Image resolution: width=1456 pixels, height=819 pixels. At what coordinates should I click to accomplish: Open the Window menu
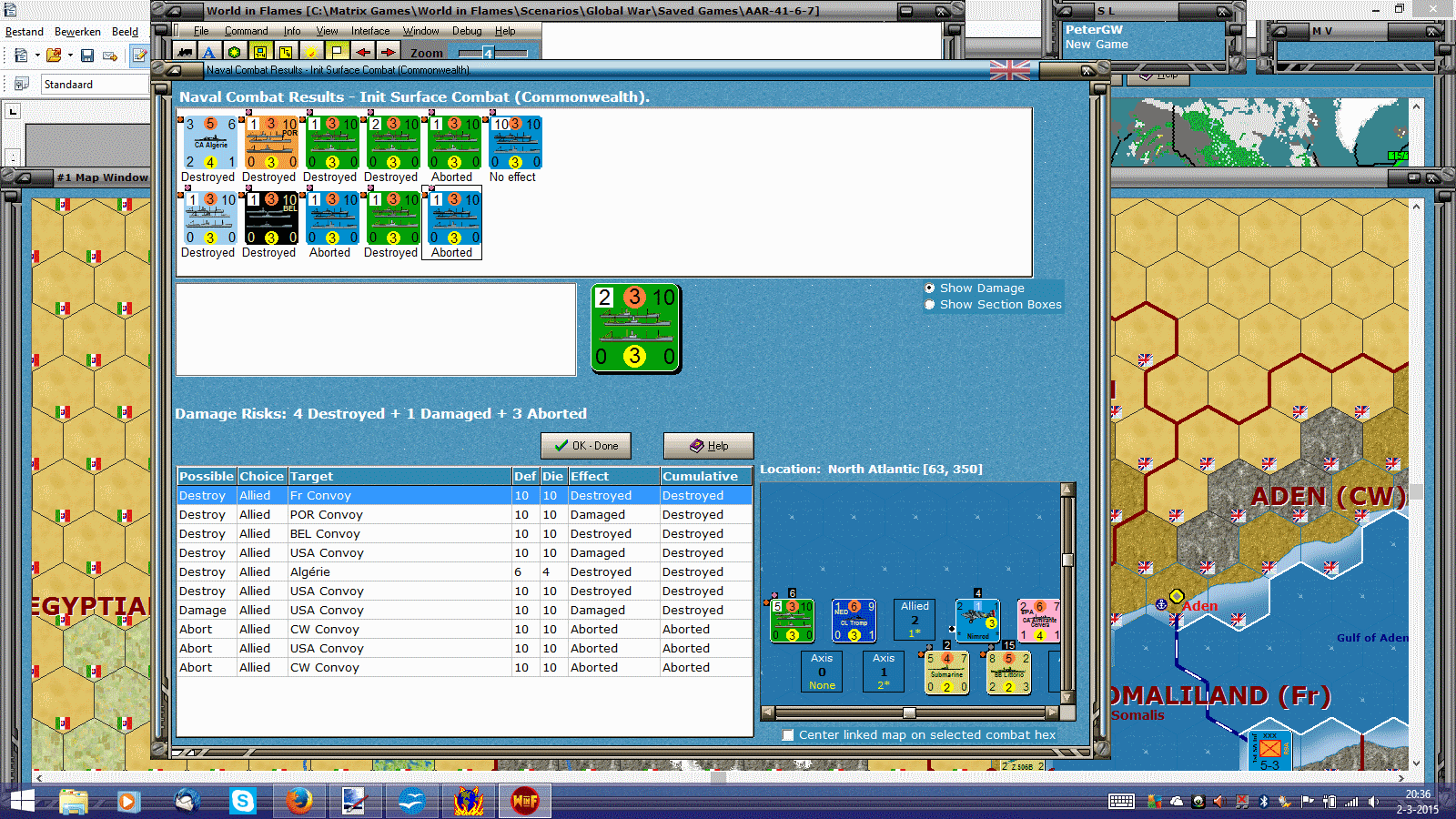[x=421, y=31]
